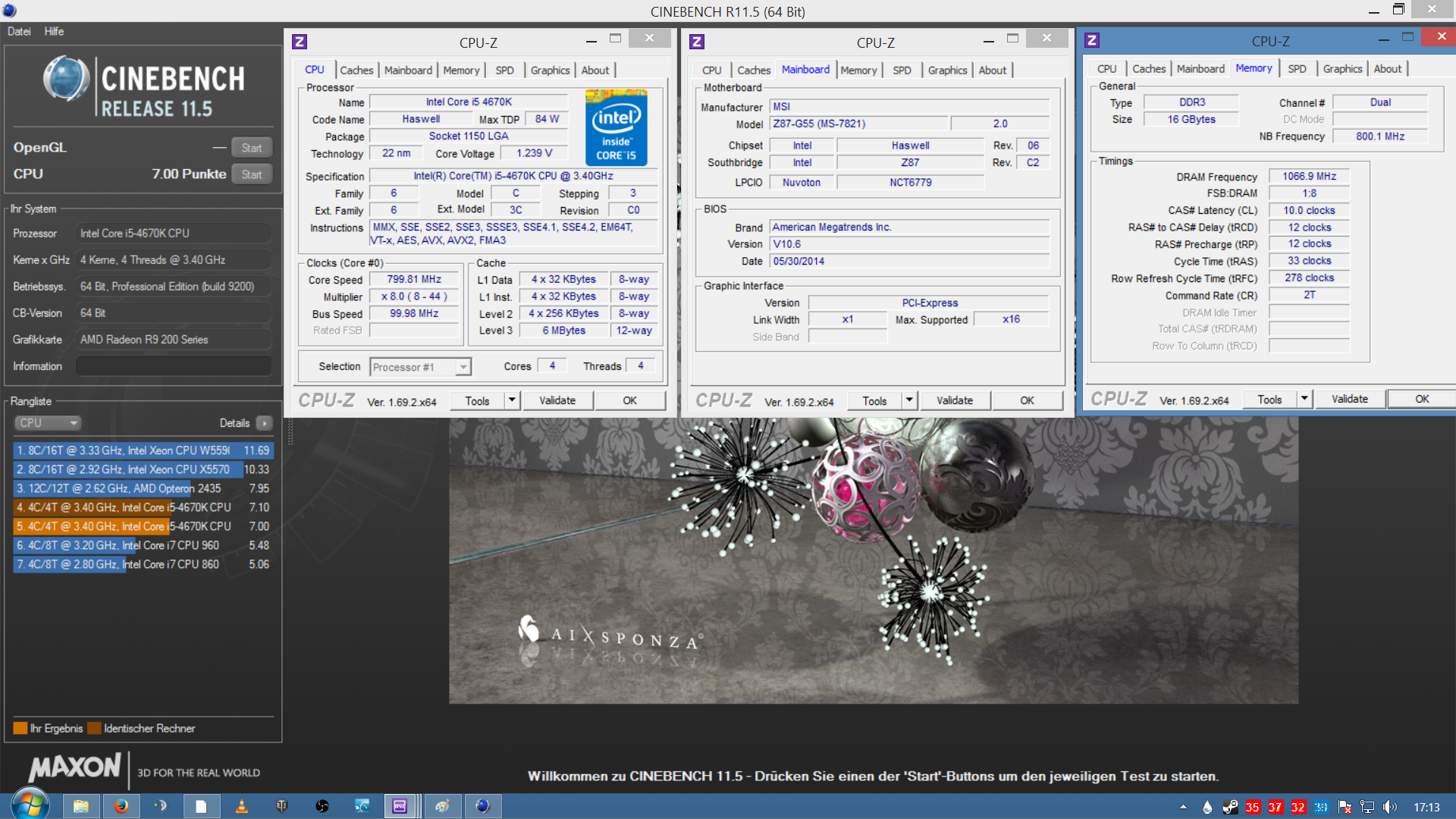This screenshot has width=1456, height=819.
Task: Click CPU-Z logo icon in Mainboard window
Action: 697,42
